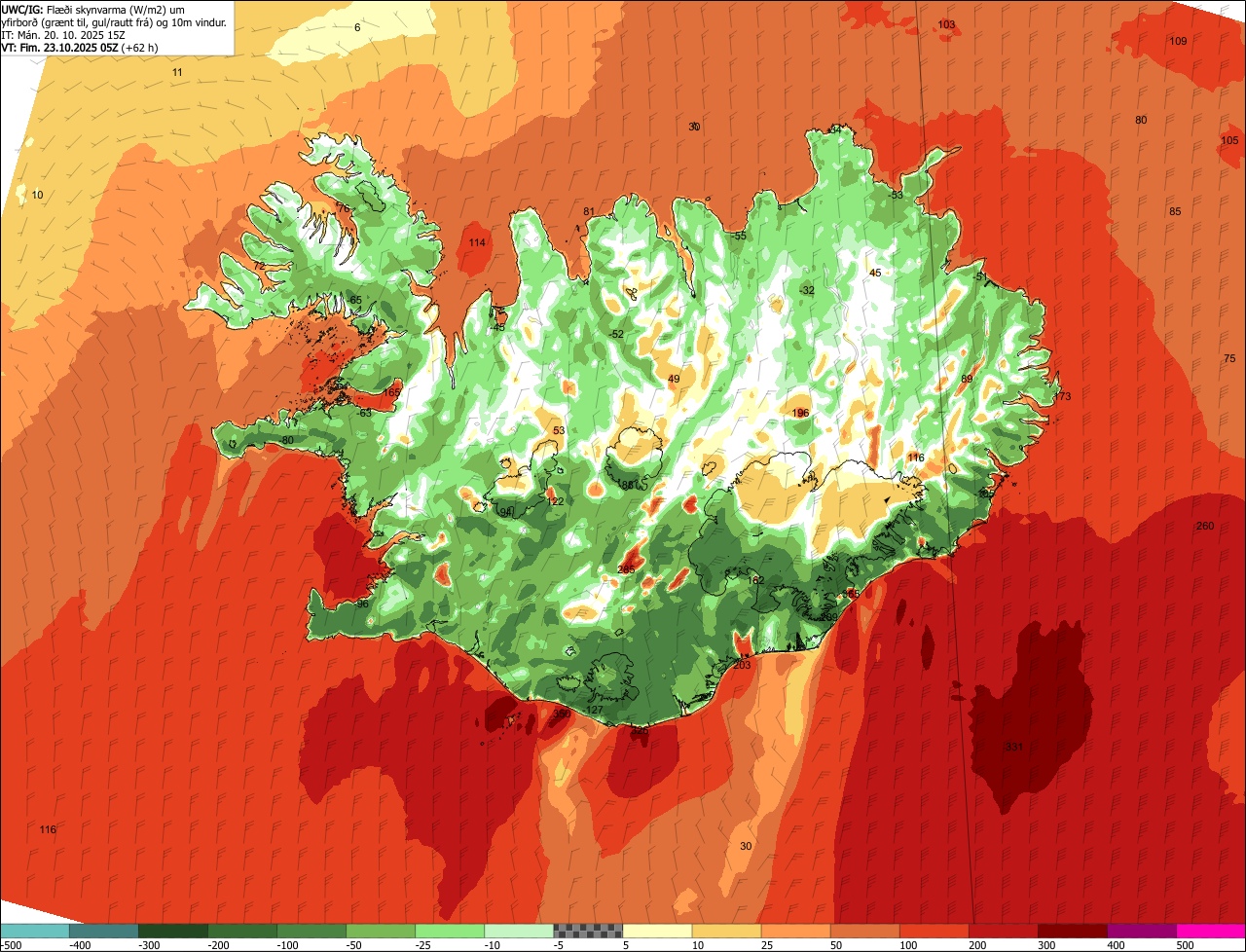Click the map value "-63"

pyautogui.click(x=363, y=414)
